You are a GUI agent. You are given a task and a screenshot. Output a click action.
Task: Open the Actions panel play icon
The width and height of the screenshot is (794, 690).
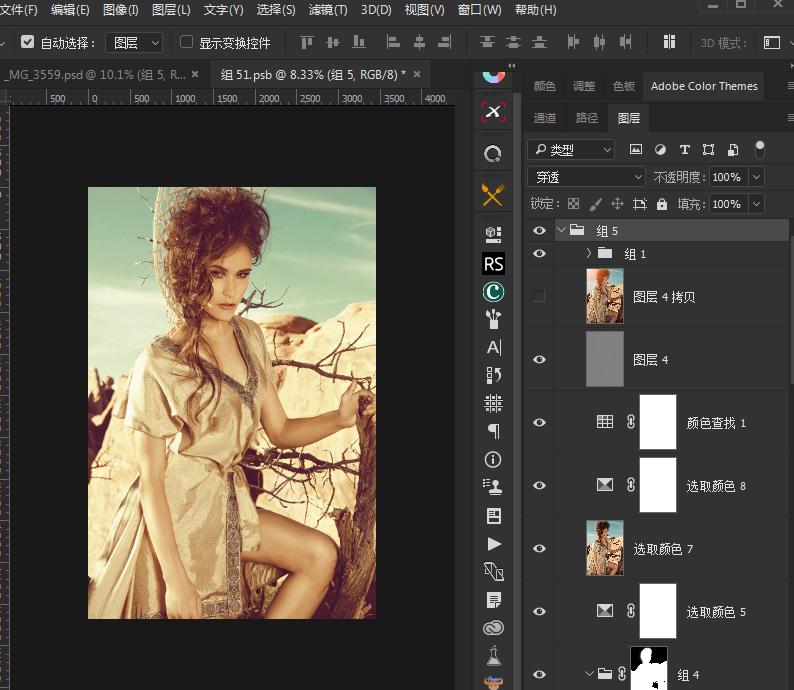tap(493, 544)
